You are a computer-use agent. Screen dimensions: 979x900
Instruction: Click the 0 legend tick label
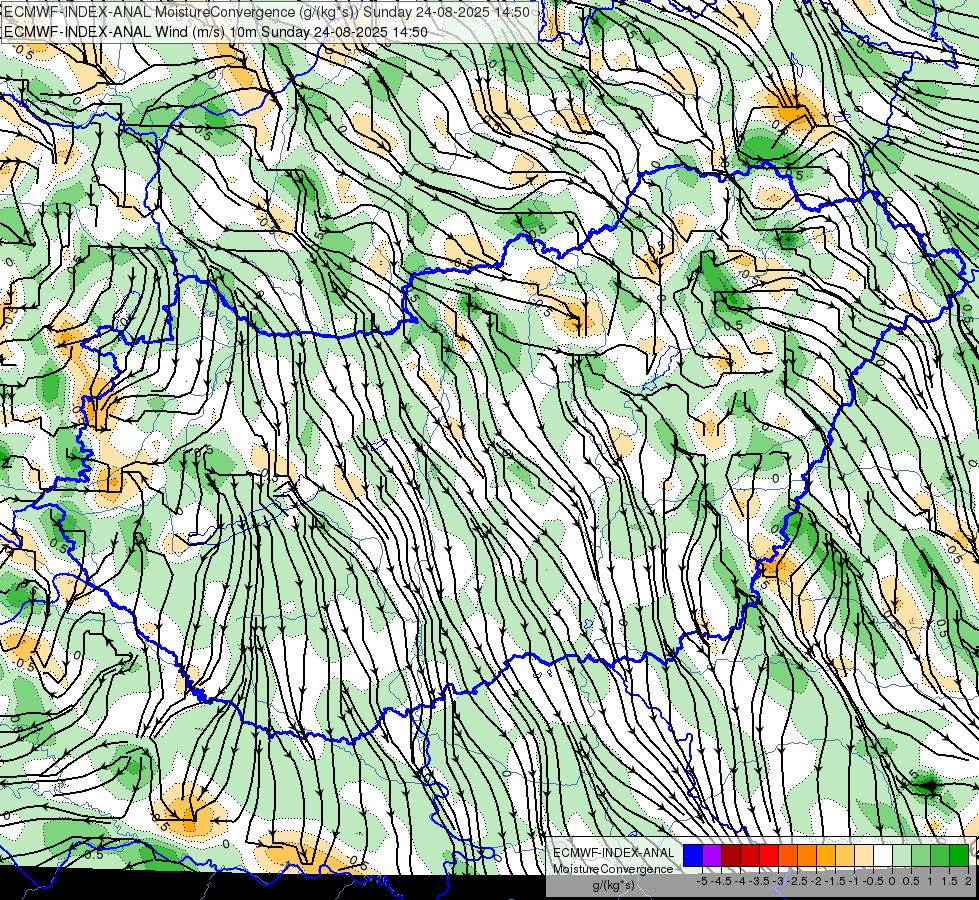(892, 881)
